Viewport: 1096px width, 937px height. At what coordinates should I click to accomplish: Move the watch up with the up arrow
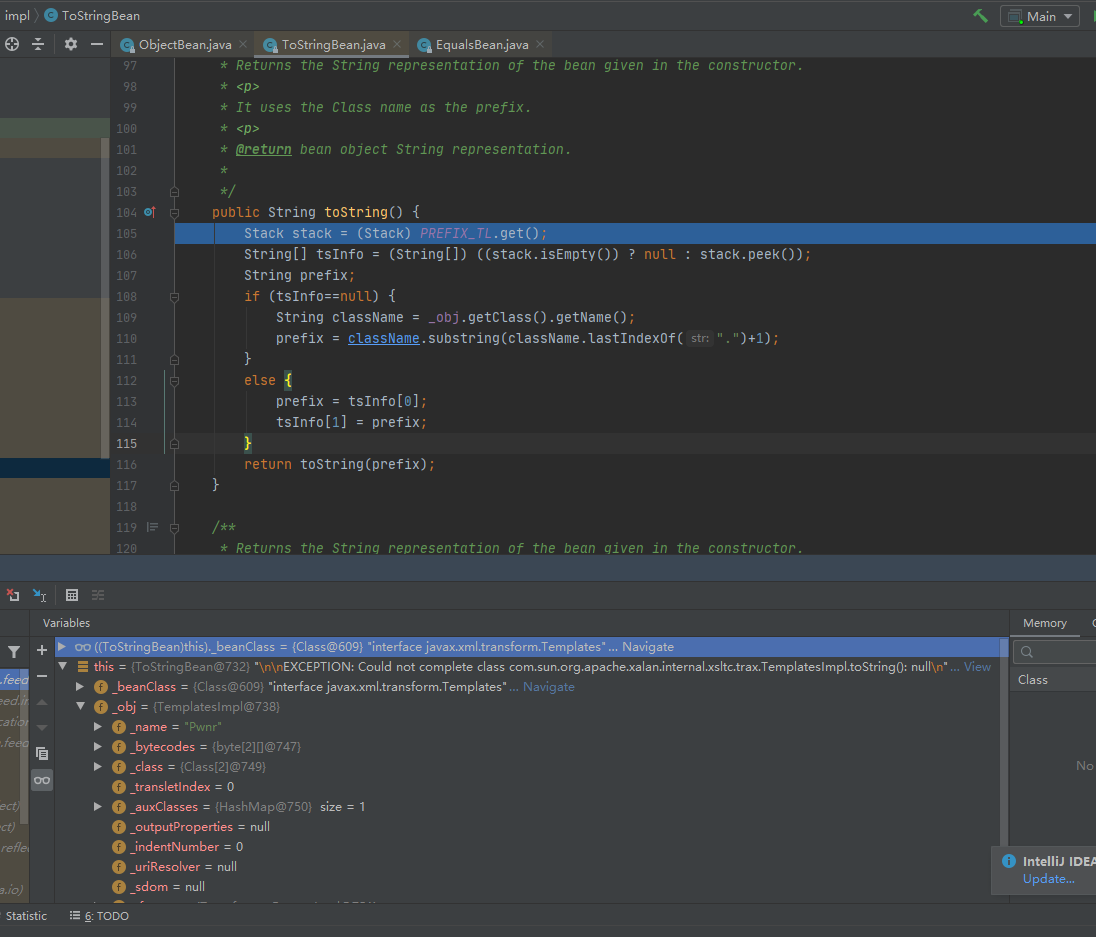coord(42,702)
